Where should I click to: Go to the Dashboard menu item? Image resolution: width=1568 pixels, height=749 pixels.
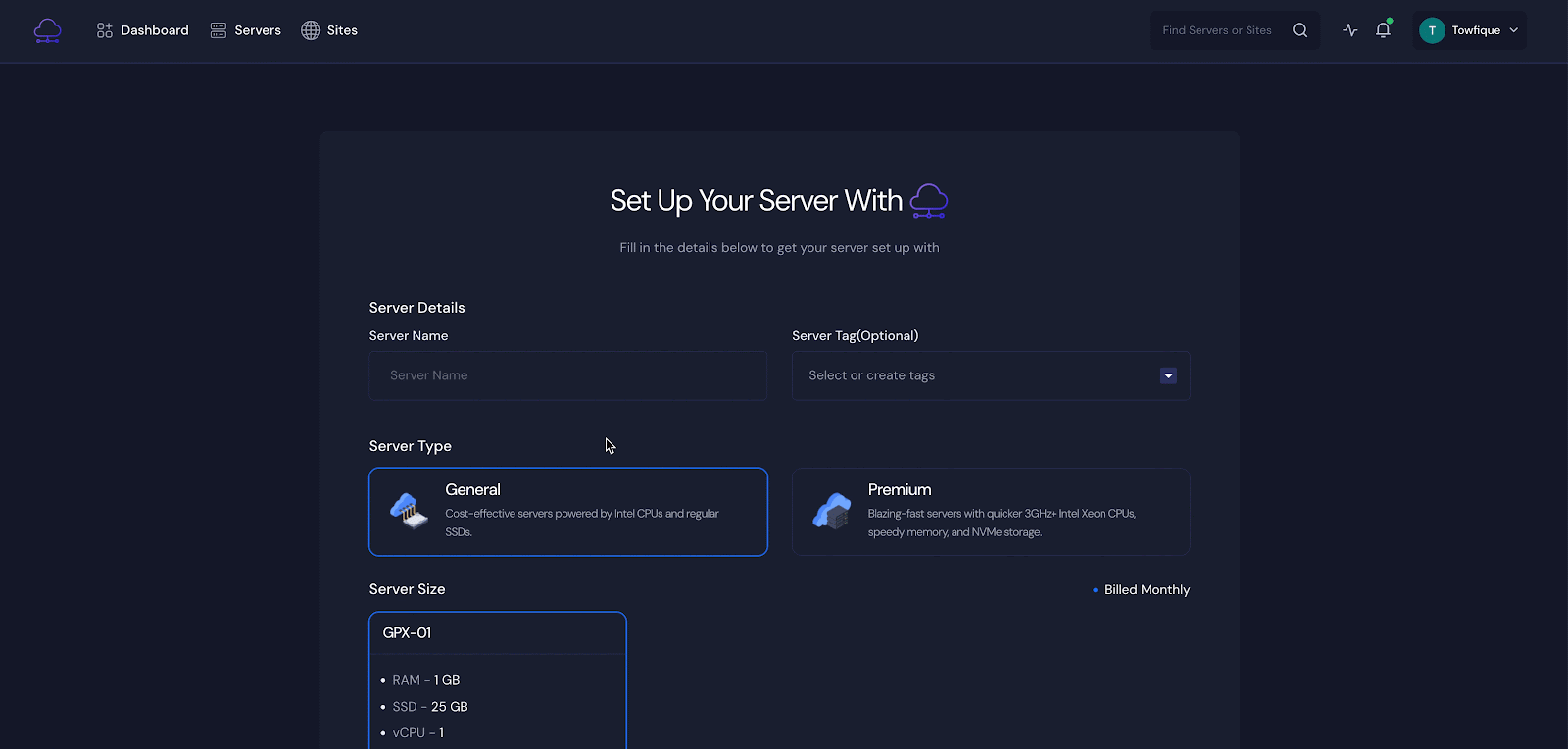155,30
